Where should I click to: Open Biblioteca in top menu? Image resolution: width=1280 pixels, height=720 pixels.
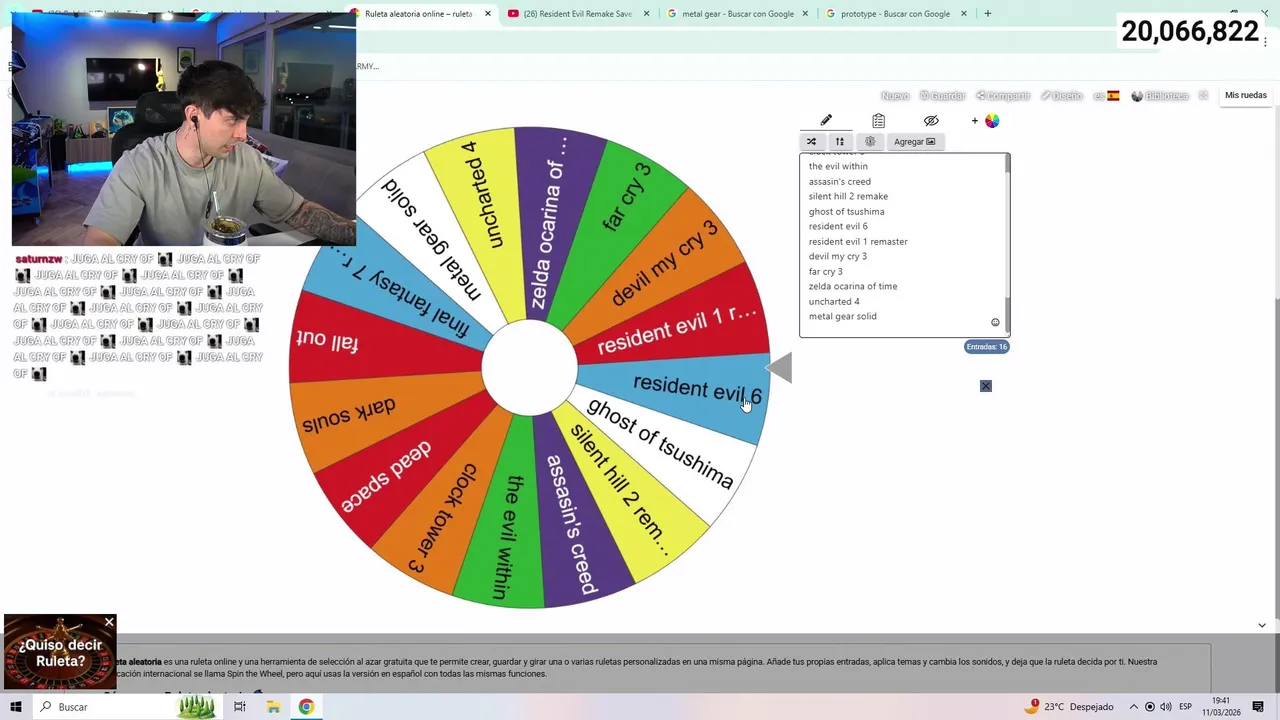point(1160,96)
